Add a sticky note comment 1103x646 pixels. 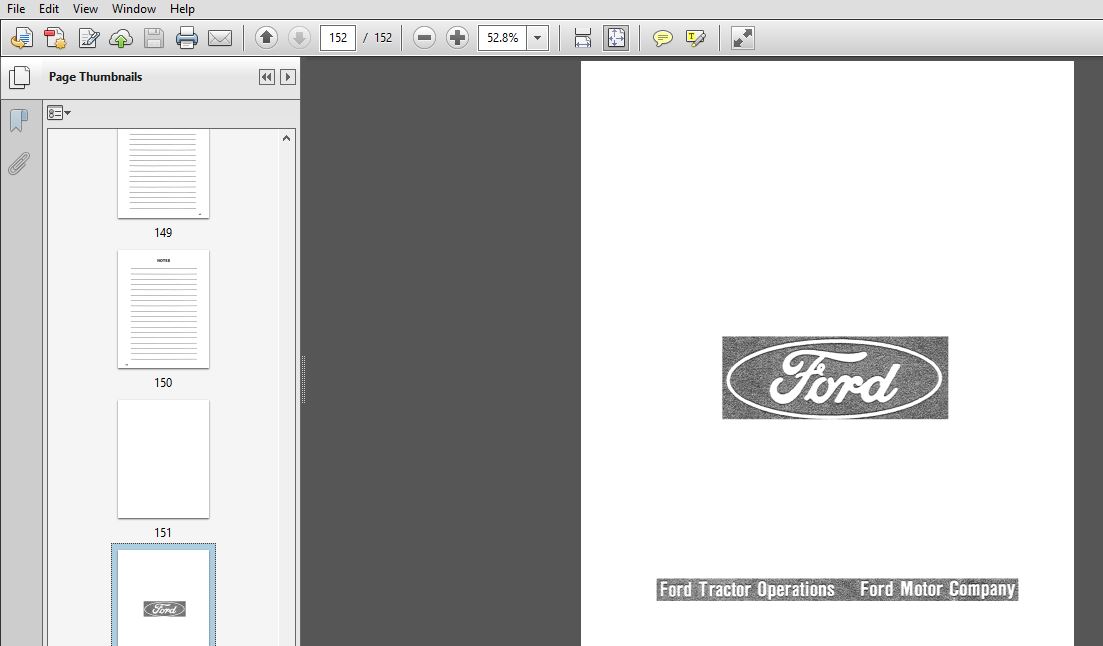(662, 38)
